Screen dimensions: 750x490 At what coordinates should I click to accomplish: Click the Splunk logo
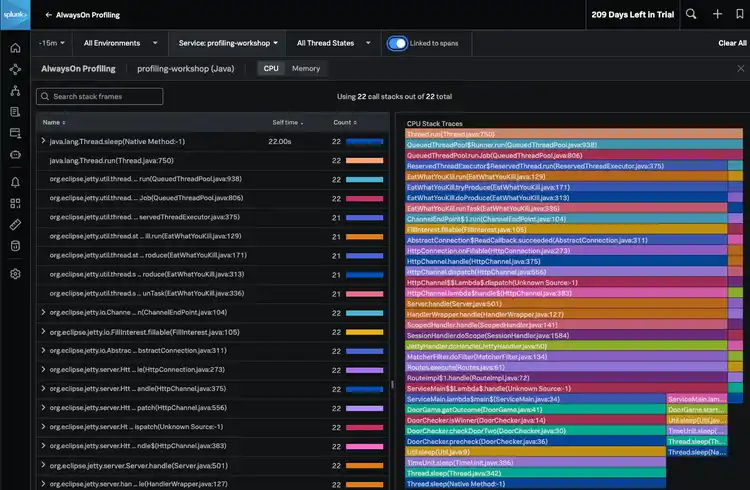pos(15,15)
